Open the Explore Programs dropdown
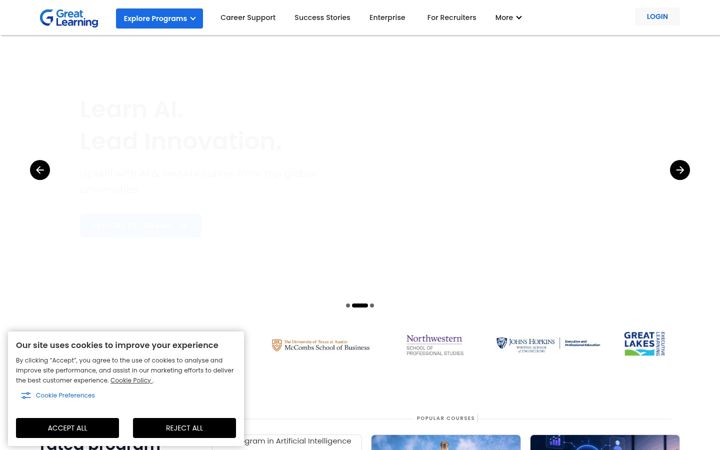 (x=159, y=18)
